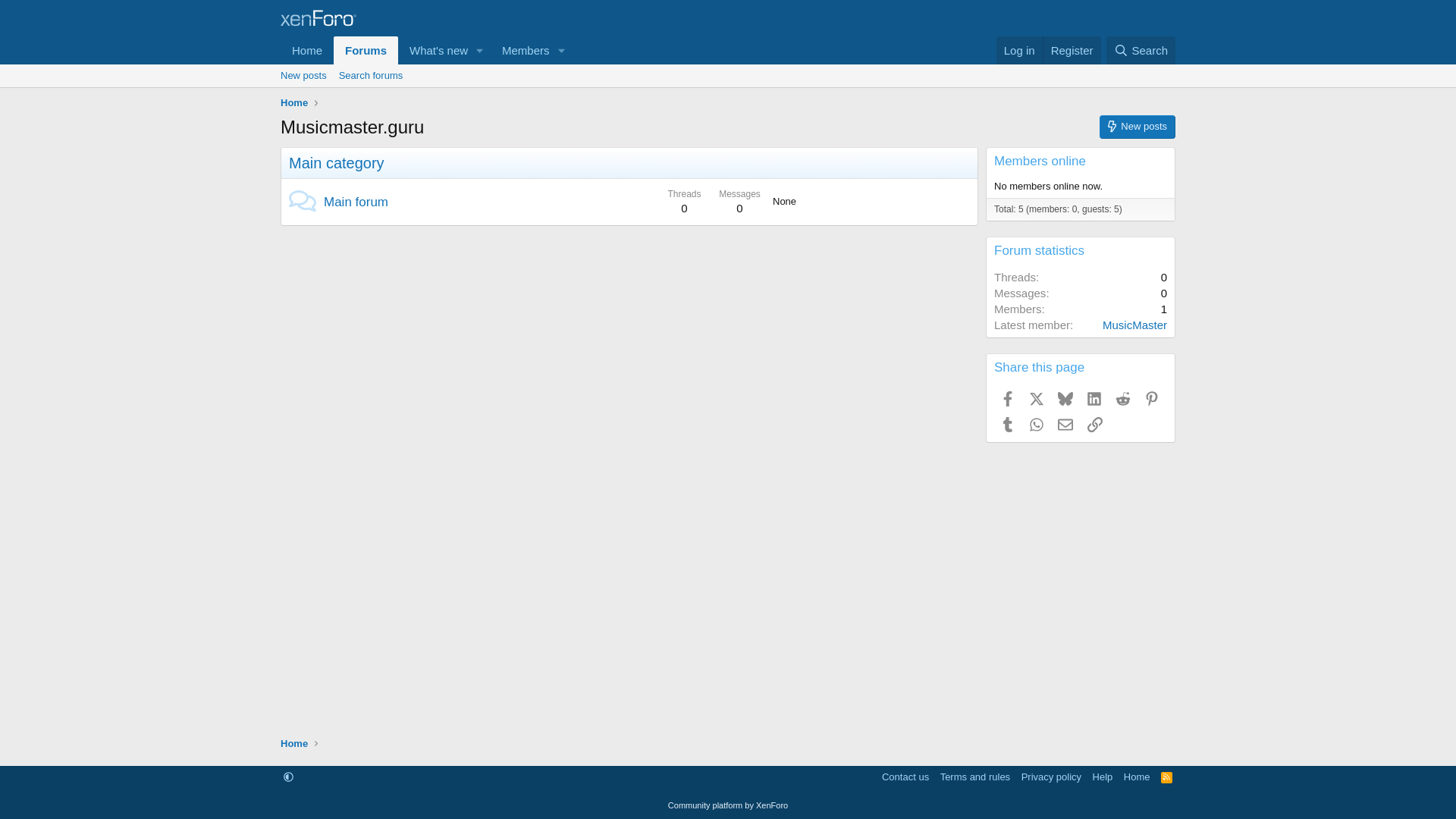The height and width of the screenshot is (819, 1456).
Task: Share via WhatsApp icon
Action: [x=1037, y=425]
